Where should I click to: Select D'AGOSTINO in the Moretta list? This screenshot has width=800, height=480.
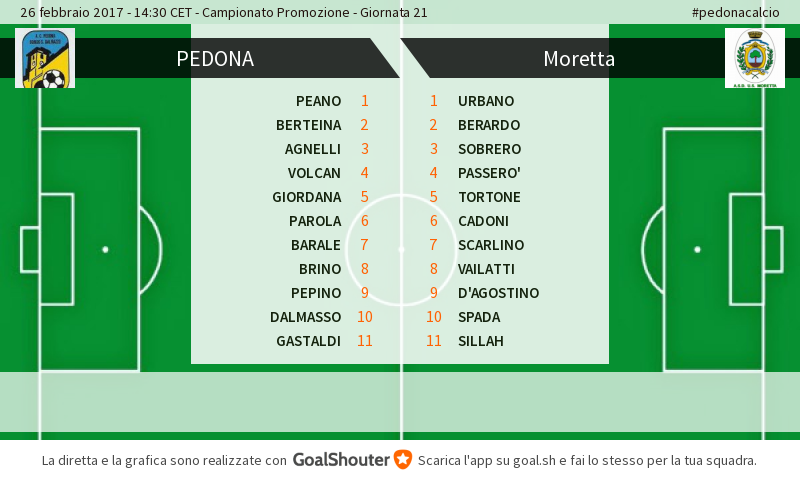[498, 293]
